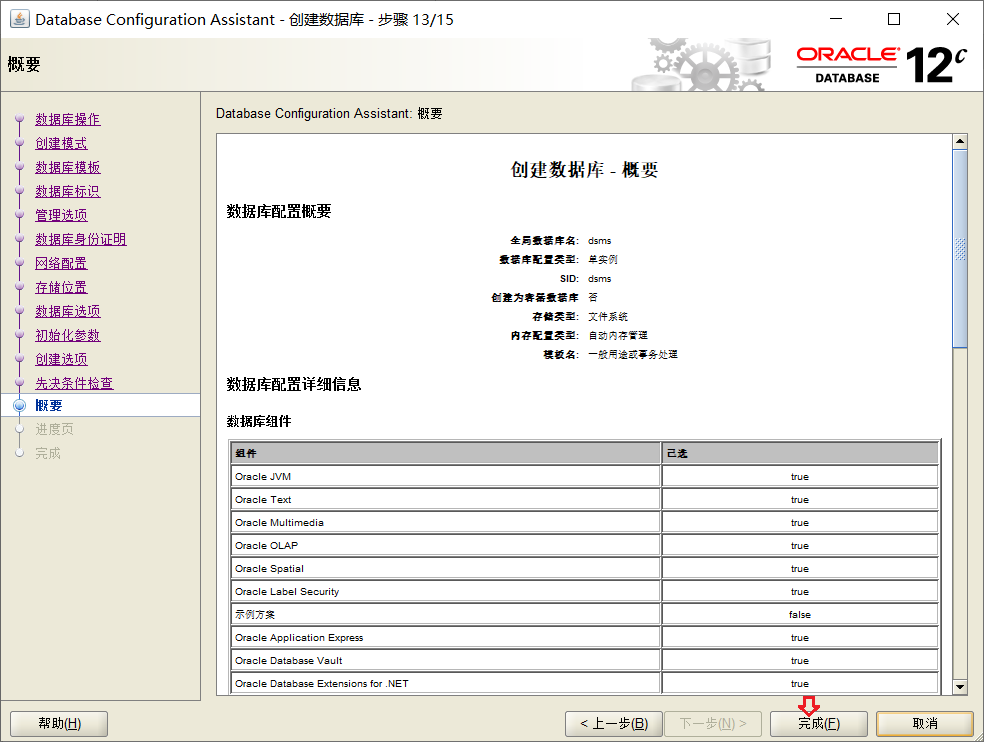The image size is (984, 742).
Task: Go to the 创建模式 step
Action: pos(61,143)
